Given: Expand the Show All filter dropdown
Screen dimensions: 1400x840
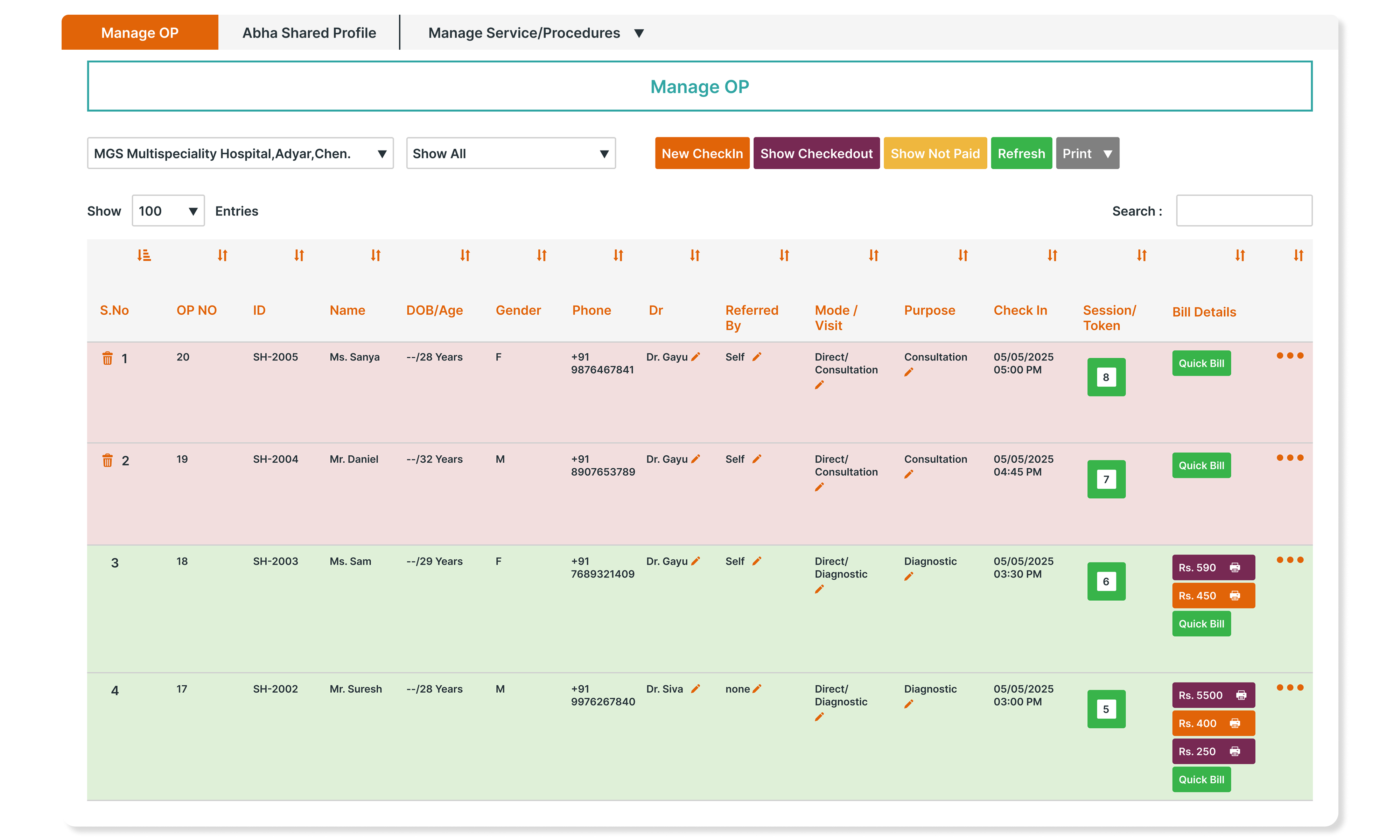Looking at the screenshot, I should [x=510, y=153].
